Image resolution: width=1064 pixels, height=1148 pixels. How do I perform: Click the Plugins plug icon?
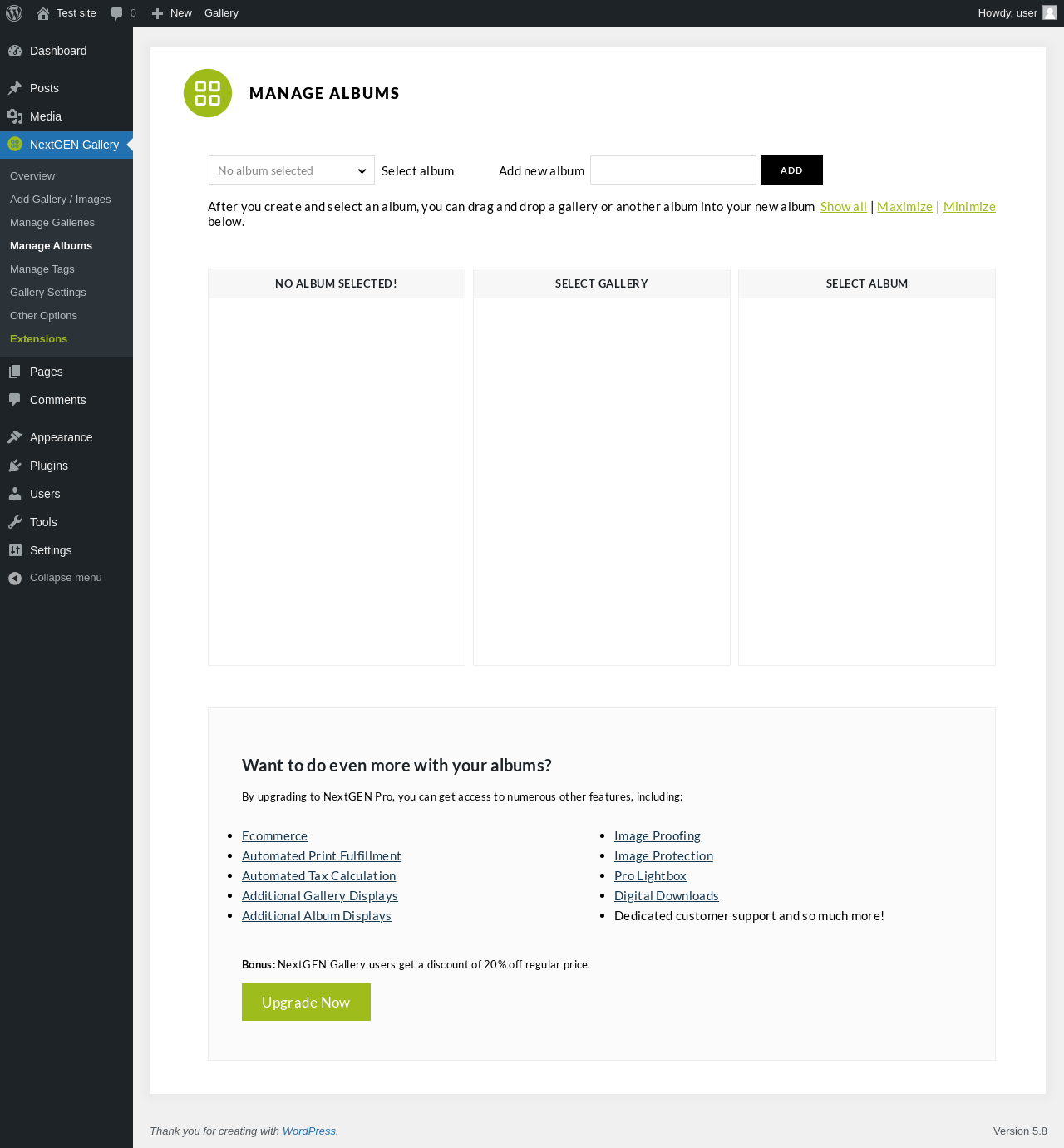[15, 466]
